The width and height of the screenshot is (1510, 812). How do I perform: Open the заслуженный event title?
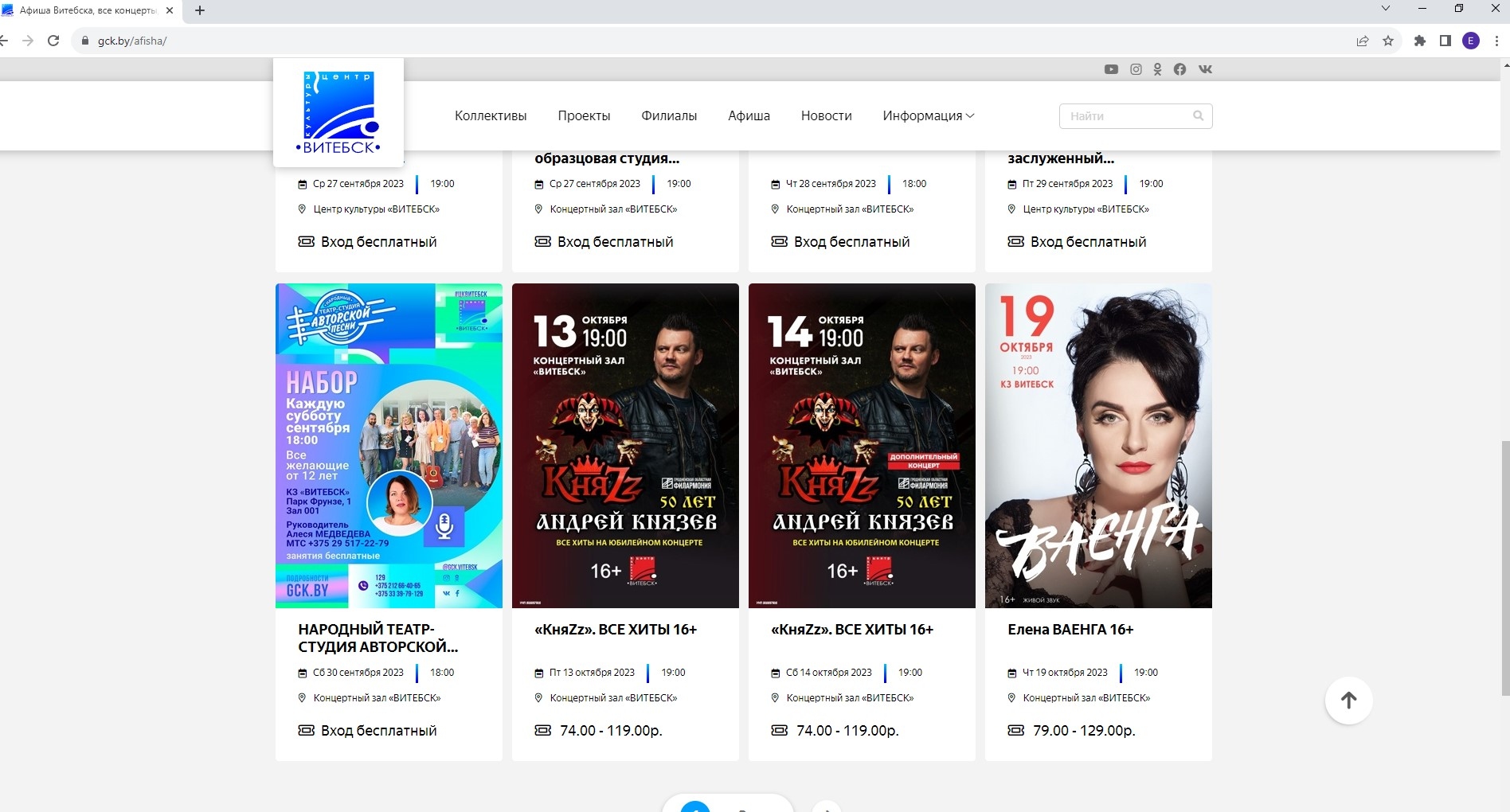coord(1061,158)
